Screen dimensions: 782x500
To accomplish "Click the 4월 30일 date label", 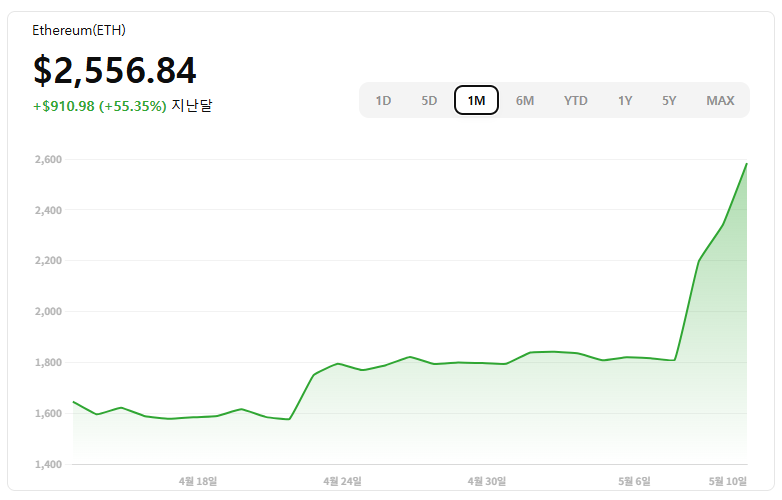I will (487, 481).
